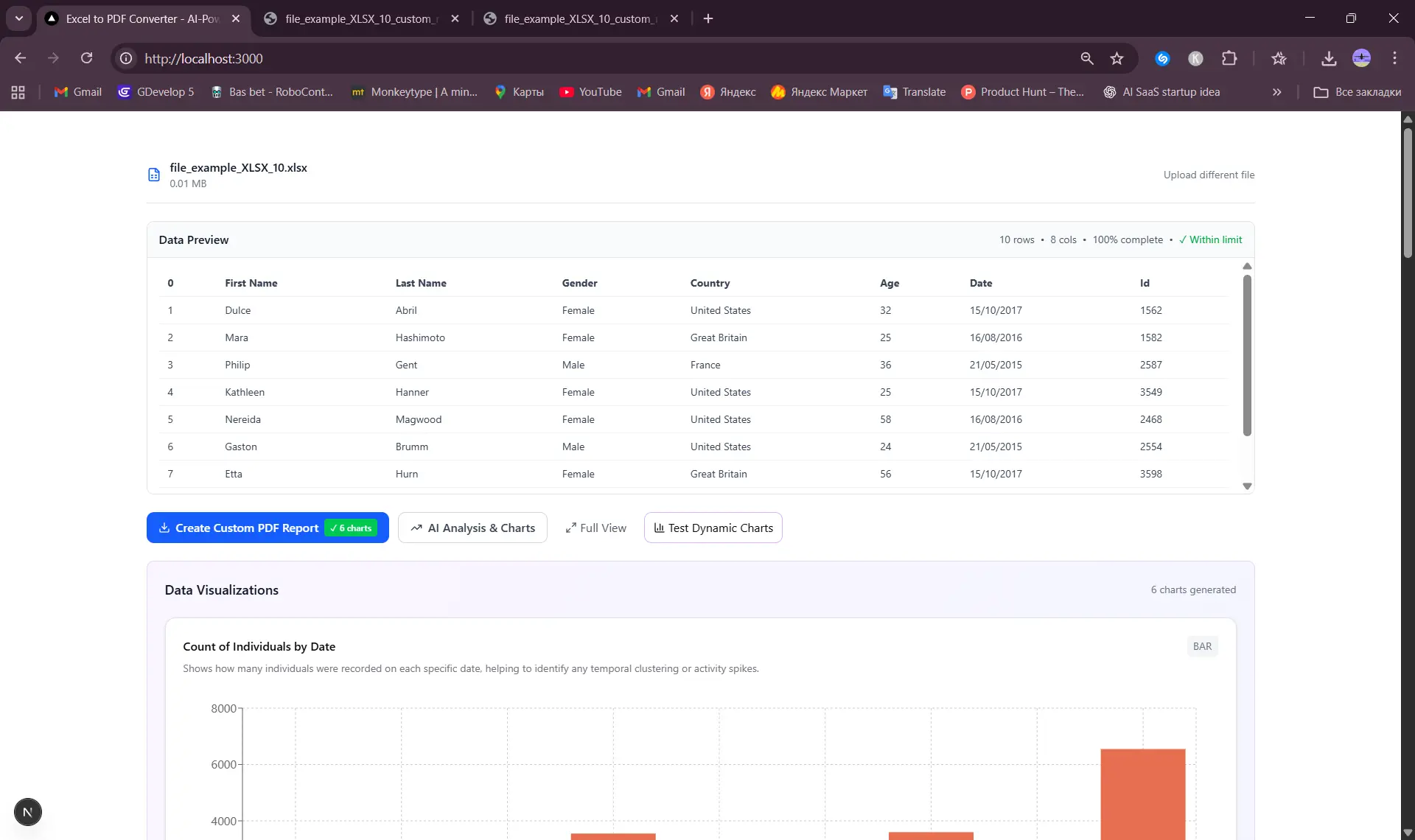Click the Brumm last name cell
This screenshot has height=840, width=1415.
412,447
